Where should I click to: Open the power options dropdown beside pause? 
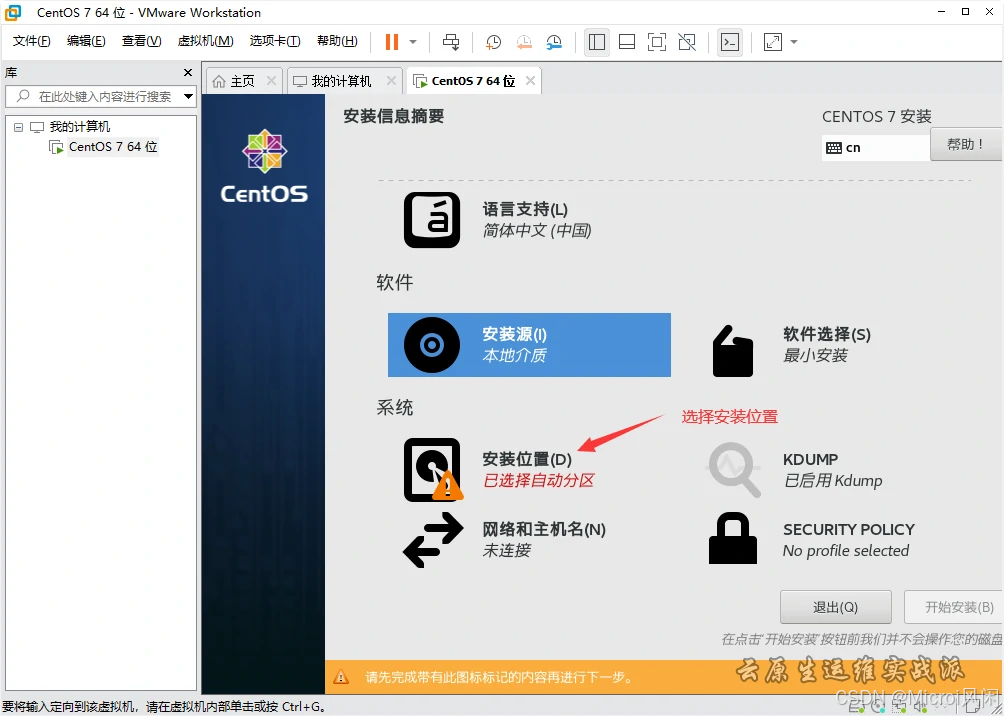[x=413, y=42]
